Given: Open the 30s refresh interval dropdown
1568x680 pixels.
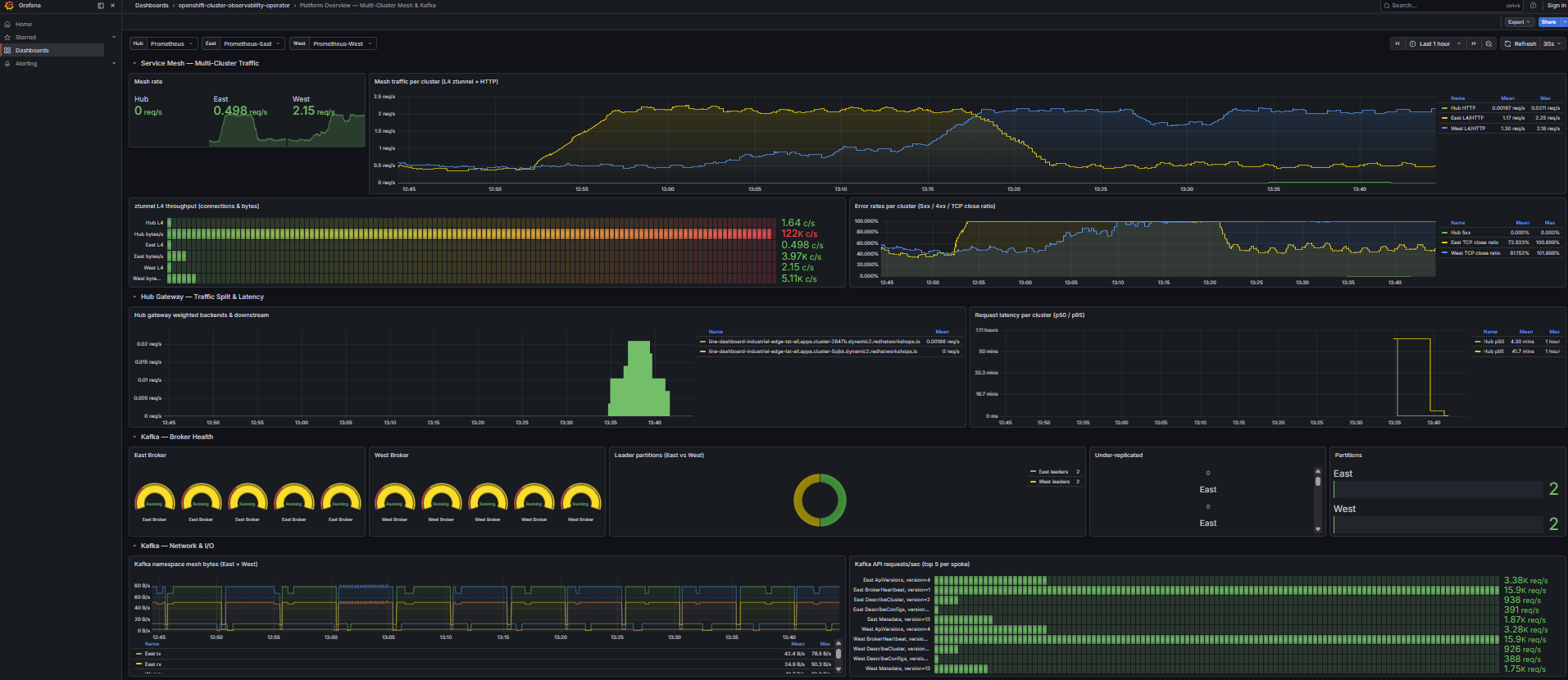Looking at the screenshot, I should pos(1552,44).
